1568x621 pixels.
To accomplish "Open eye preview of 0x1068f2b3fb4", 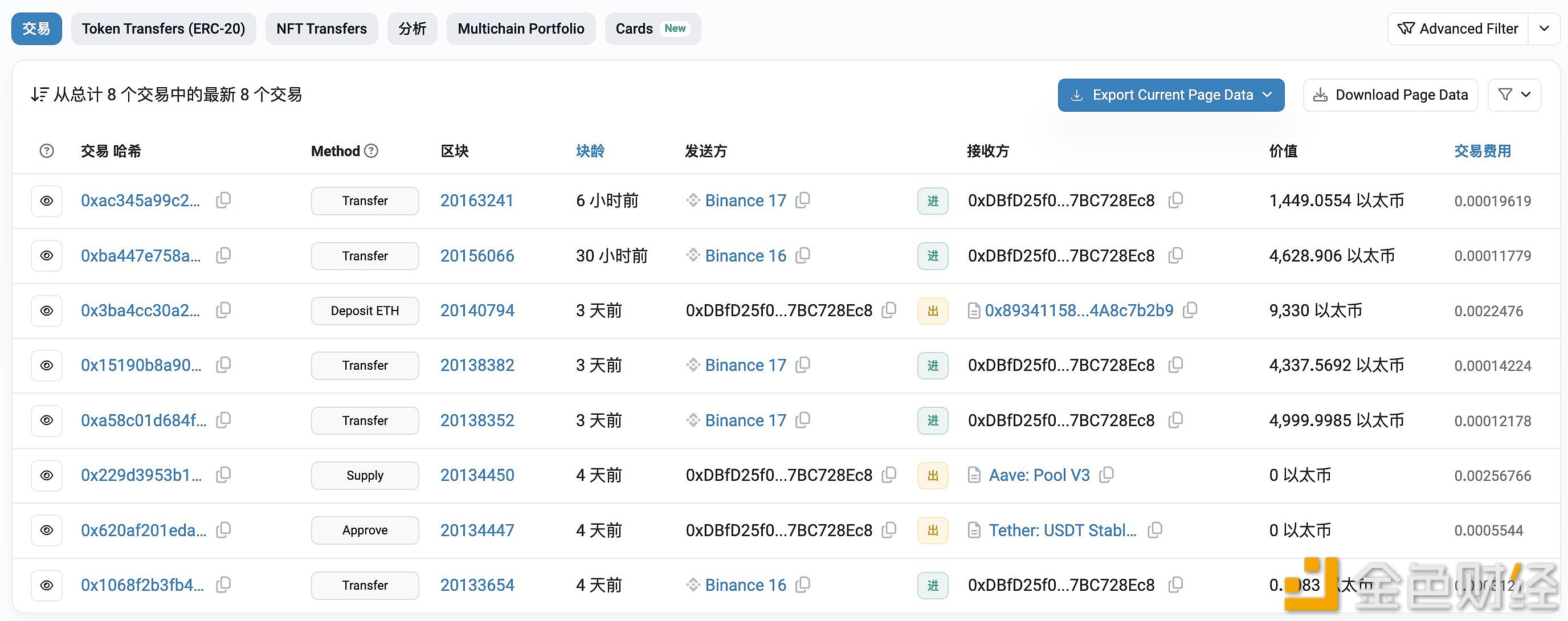I will pos(47,585).
